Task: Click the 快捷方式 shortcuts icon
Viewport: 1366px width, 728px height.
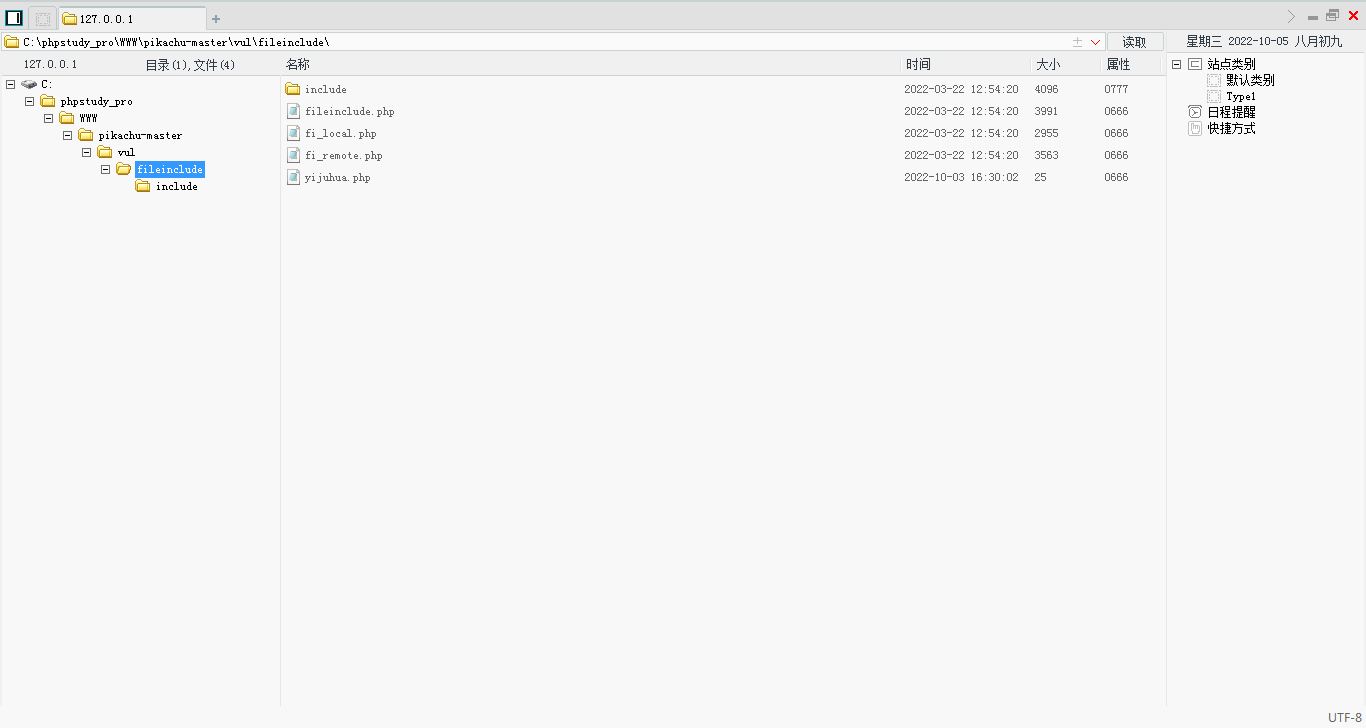Action: [x=1195, y=128]
